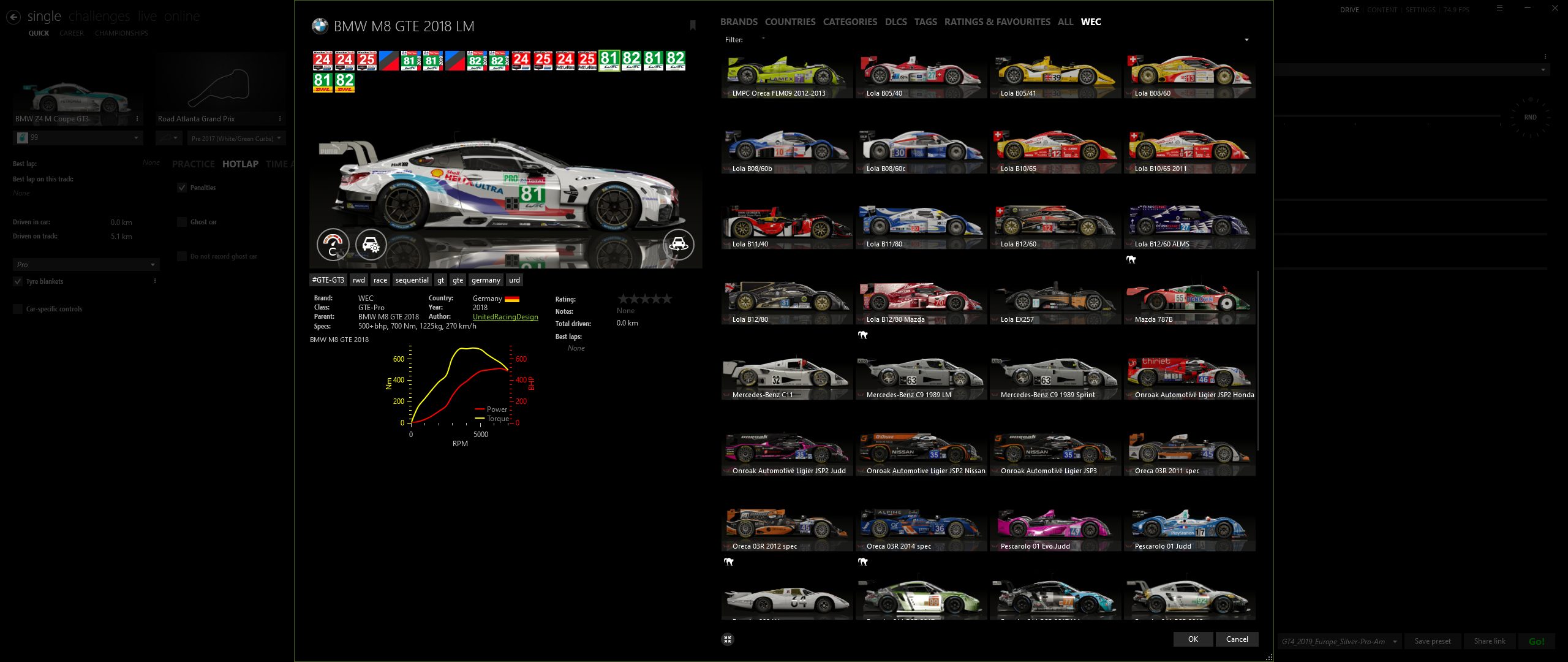Click the OK button
The height and width of the screenshot is (662, 1568).
pyautogui.click(x=1193, y=639)
